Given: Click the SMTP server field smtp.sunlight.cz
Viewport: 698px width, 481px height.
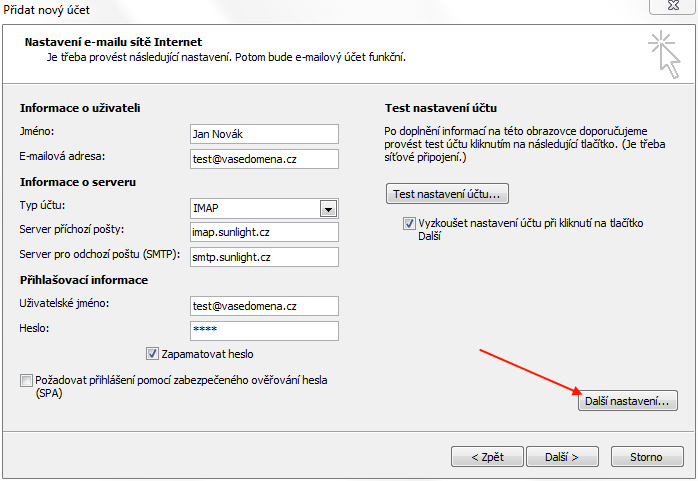Looking at the screenshot, I should (264, 257).
